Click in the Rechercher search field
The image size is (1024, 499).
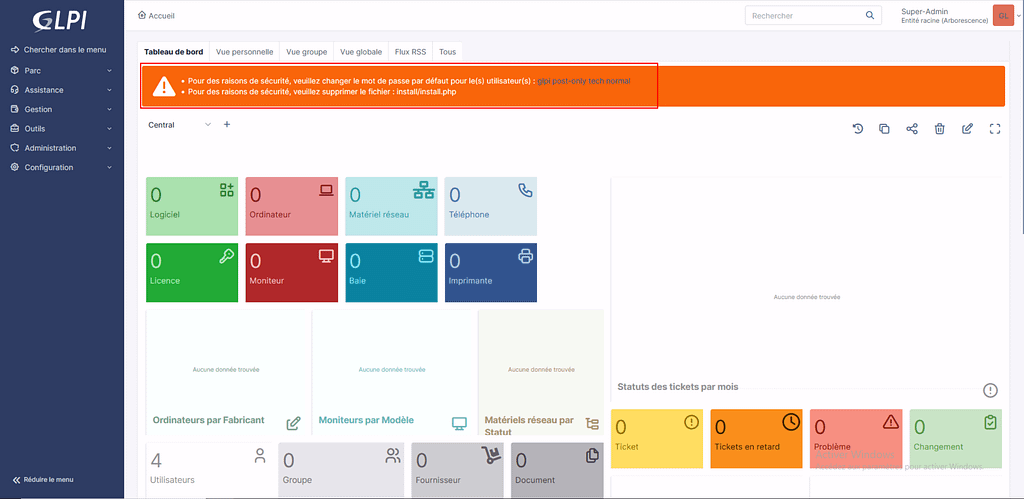click(x=805, y=16)
